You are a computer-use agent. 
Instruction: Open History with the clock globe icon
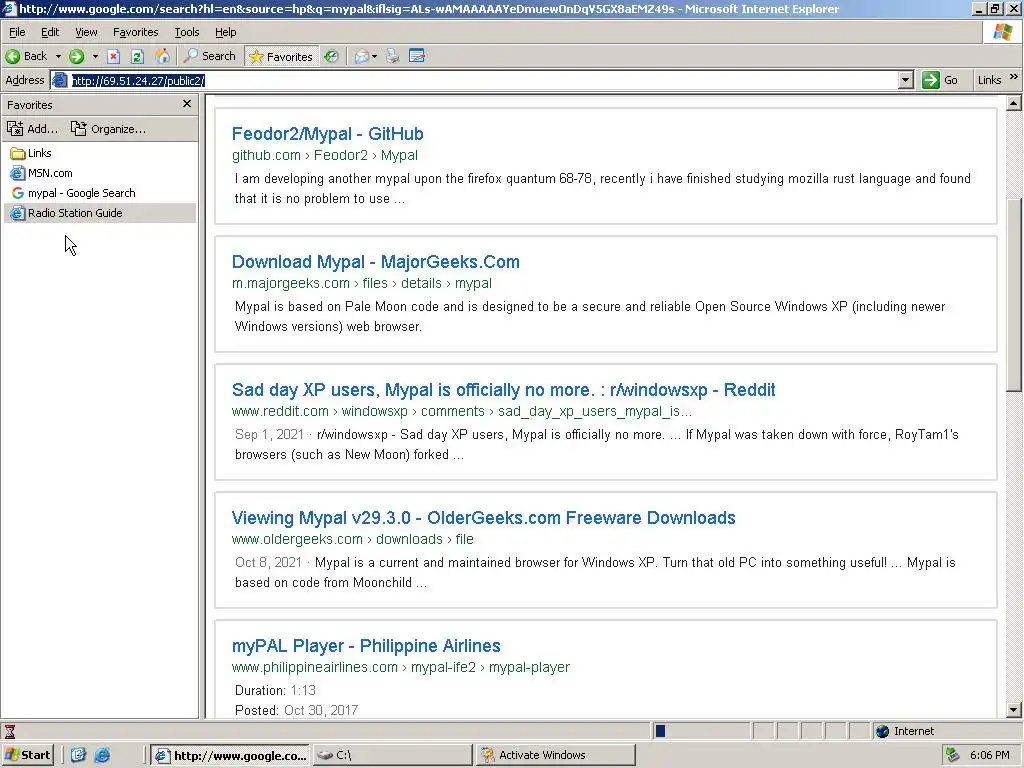[332, 56]
